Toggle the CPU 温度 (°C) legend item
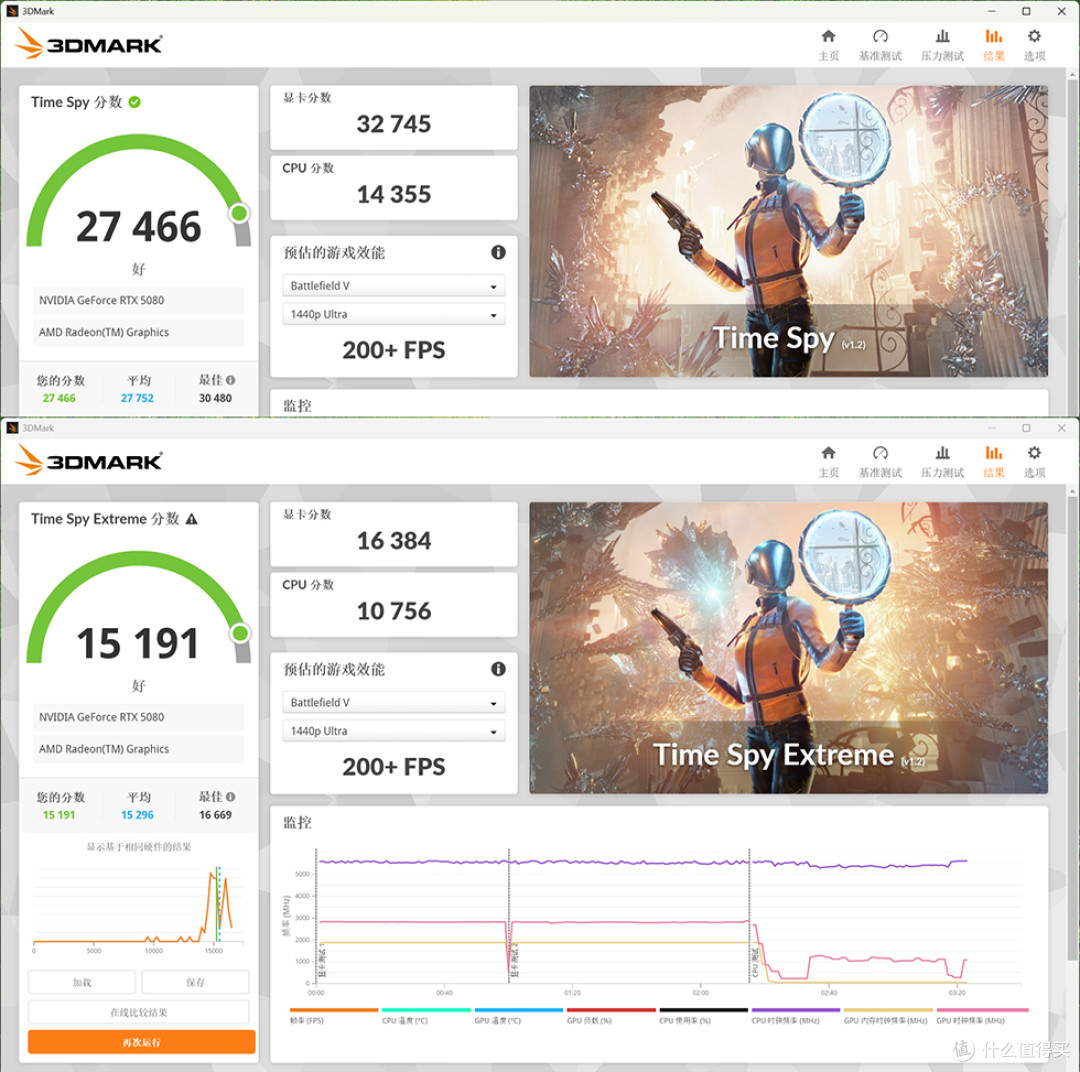 tap(426, 1016)
